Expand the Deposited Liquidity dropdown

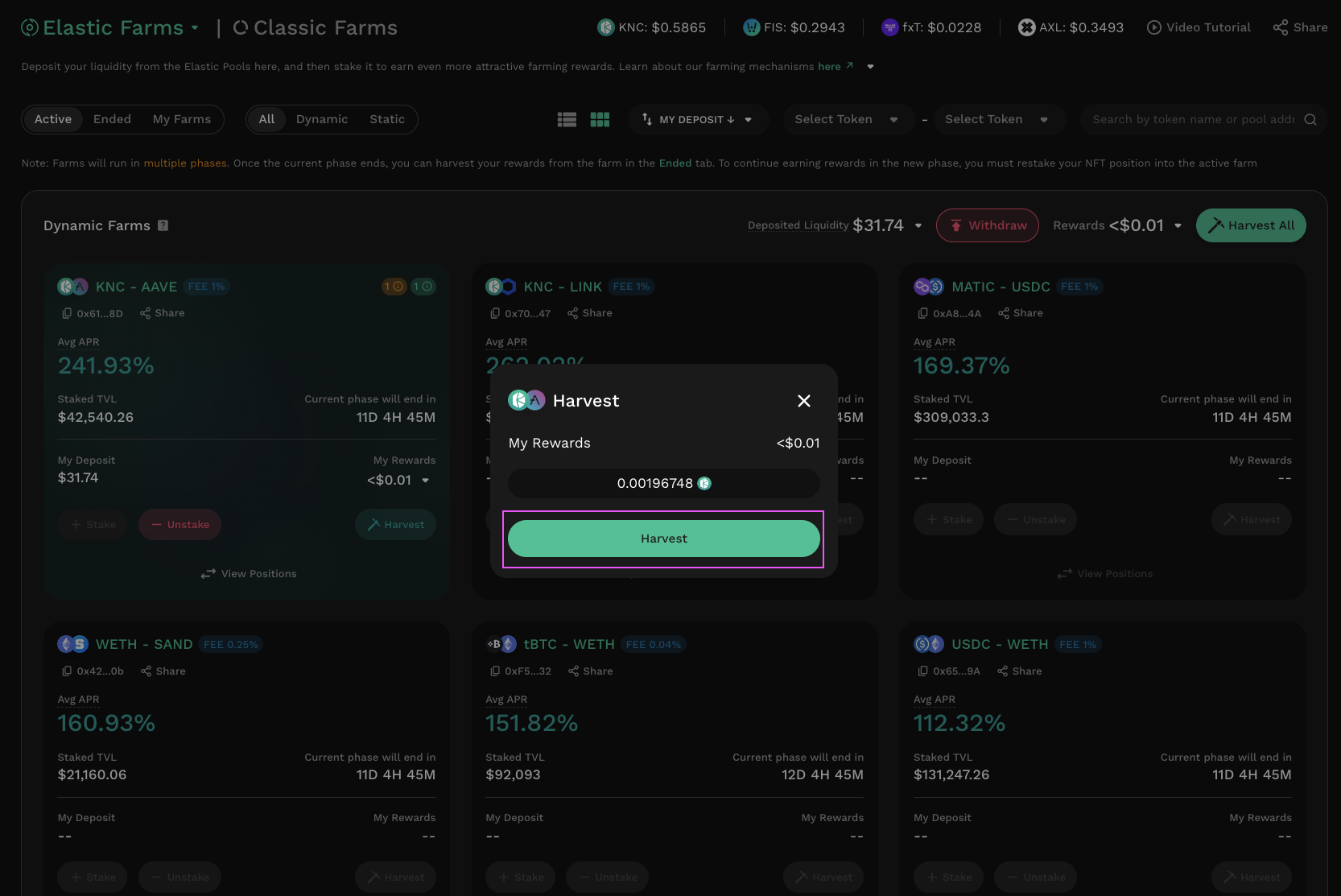point(918,225)
